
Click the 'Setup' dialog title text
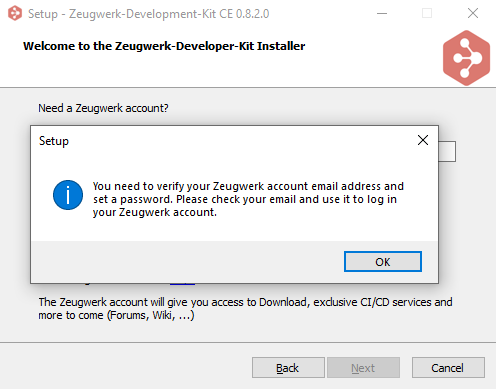tap(54, 141)
